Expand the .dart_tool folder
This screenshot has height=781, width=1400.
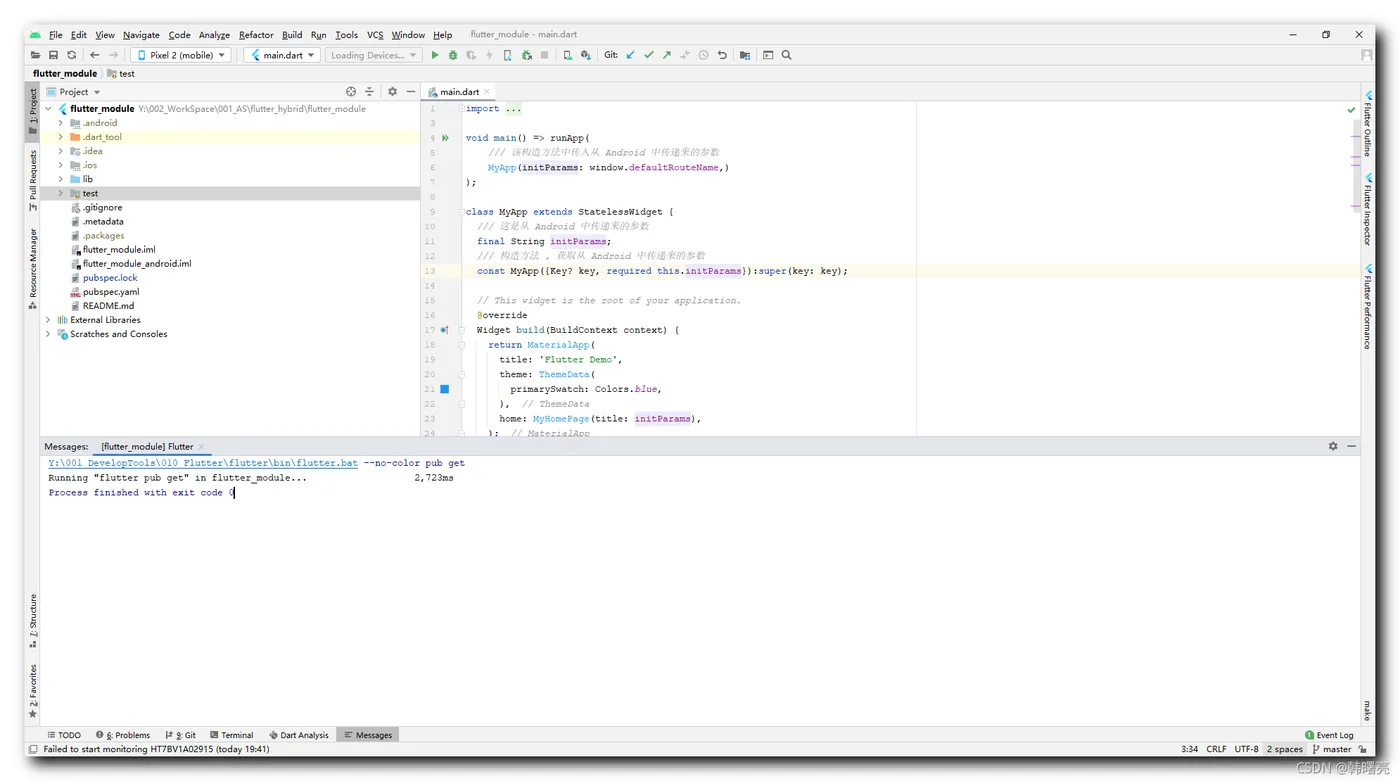point(61,137)
